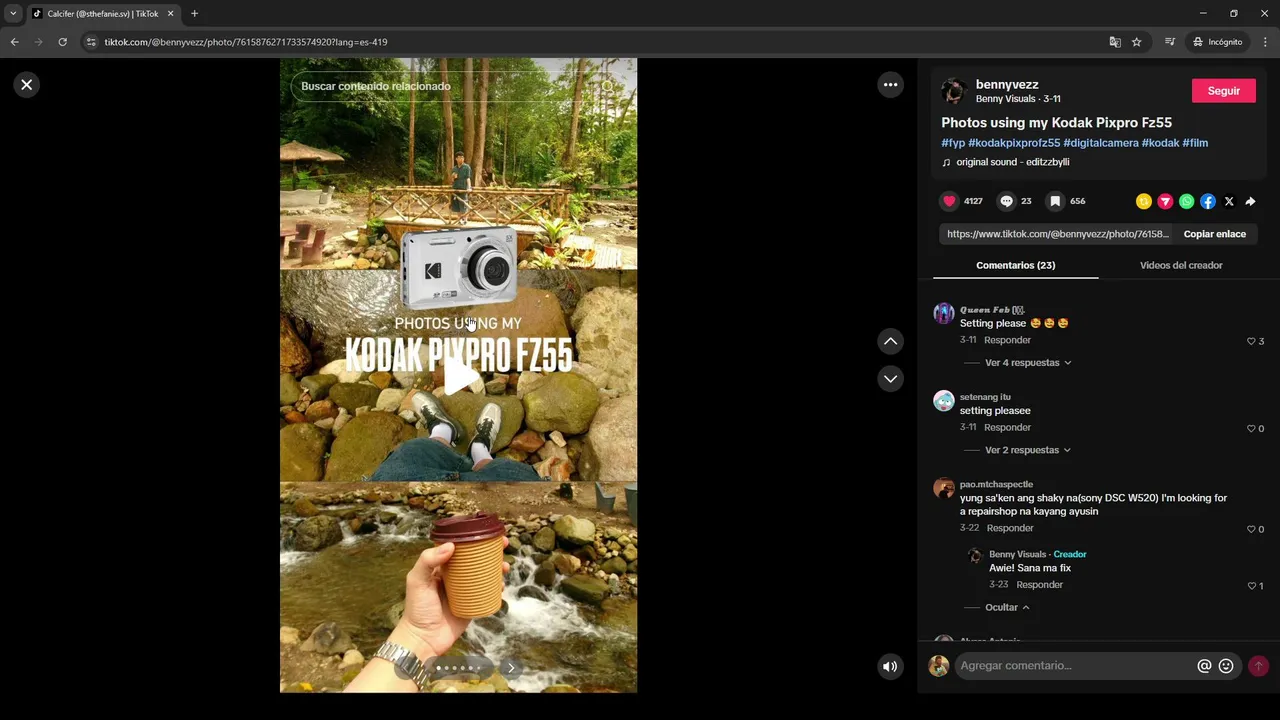Open the #digitalcamera hashtag
Viewport: 1280px width, 720px height.
coord(1101,143)
